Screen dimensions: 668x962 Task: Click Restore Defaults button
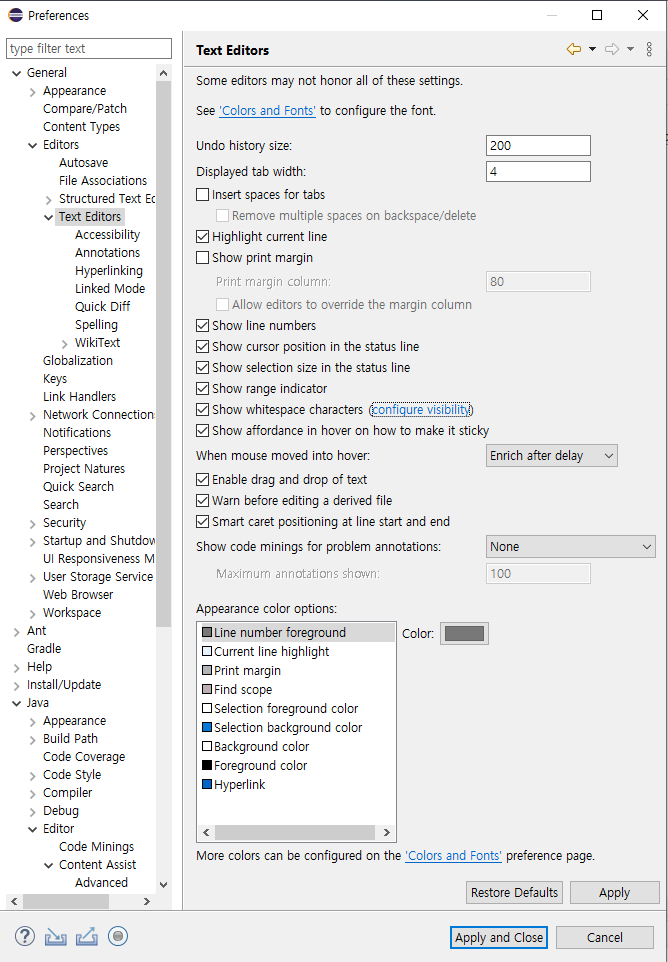(514, 892)
